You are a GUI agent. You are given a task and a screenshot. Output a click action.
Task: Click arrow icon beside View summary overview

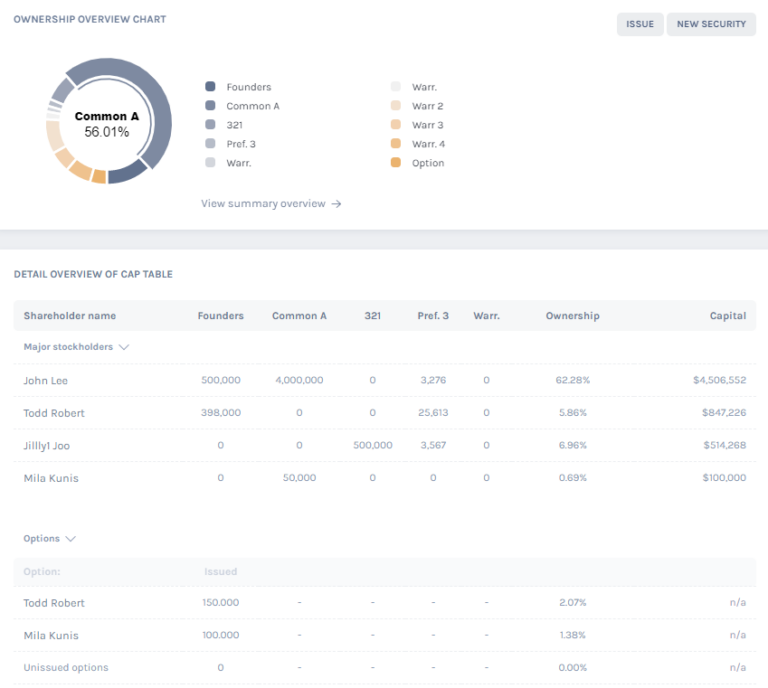337,204
